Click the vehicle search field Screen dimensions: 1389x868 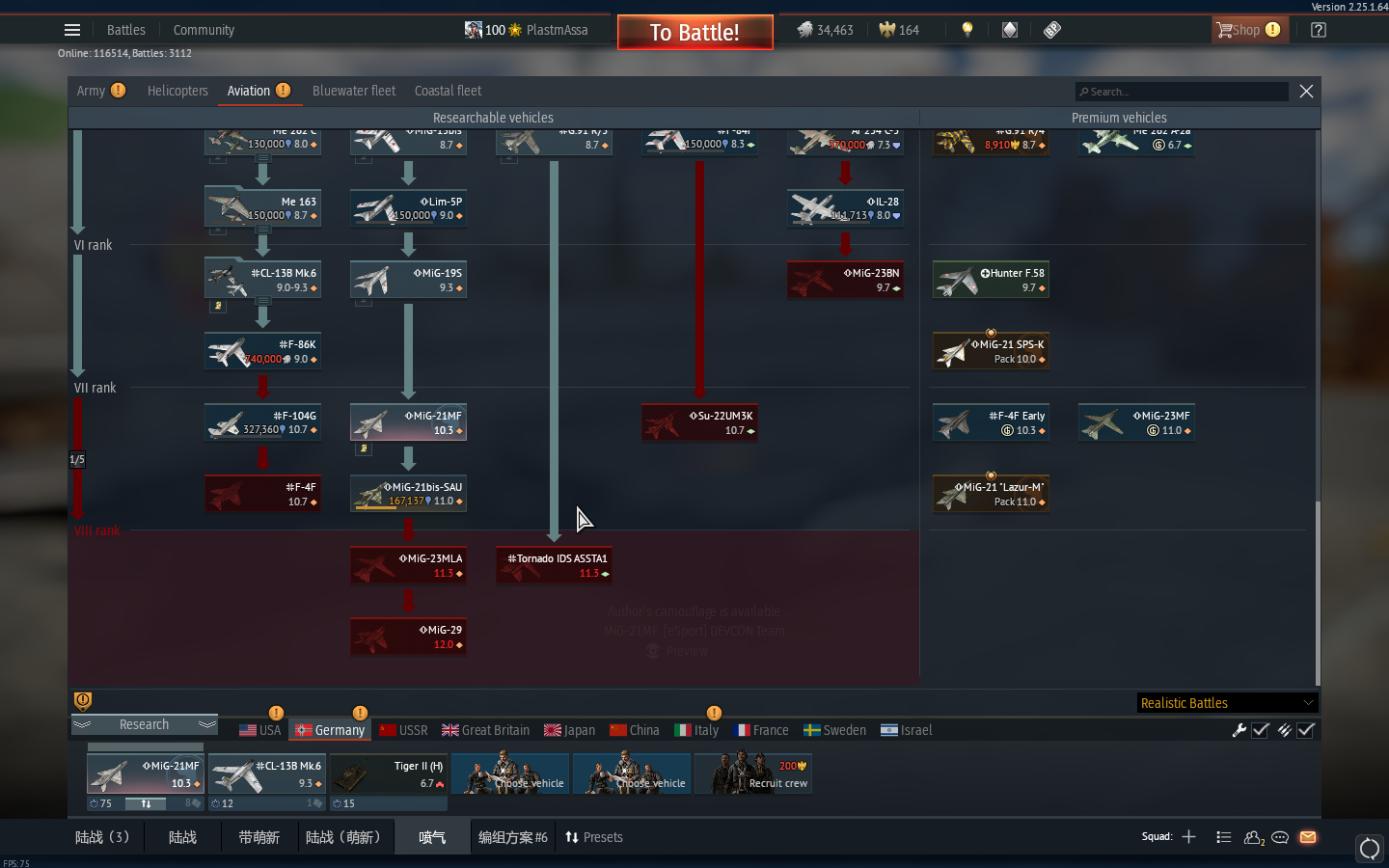pos(1182,92)
